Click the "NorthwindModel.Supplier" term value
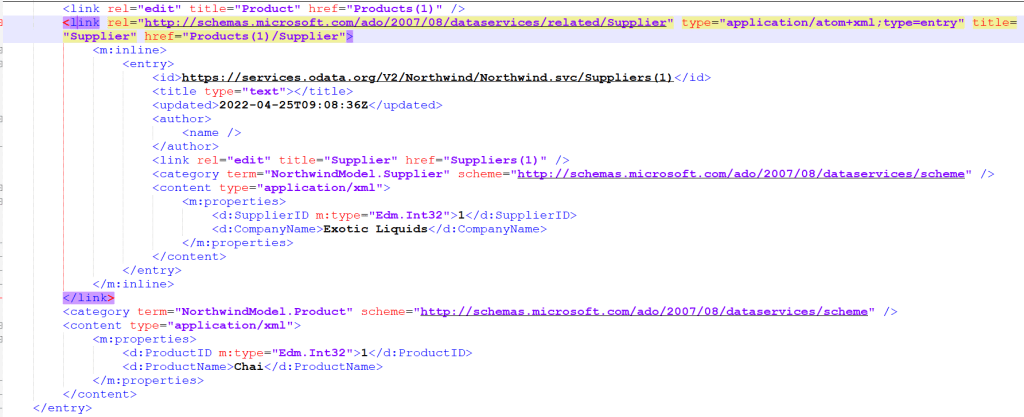The width and height of the screenshot is (1024, 417). click(354, 174)
